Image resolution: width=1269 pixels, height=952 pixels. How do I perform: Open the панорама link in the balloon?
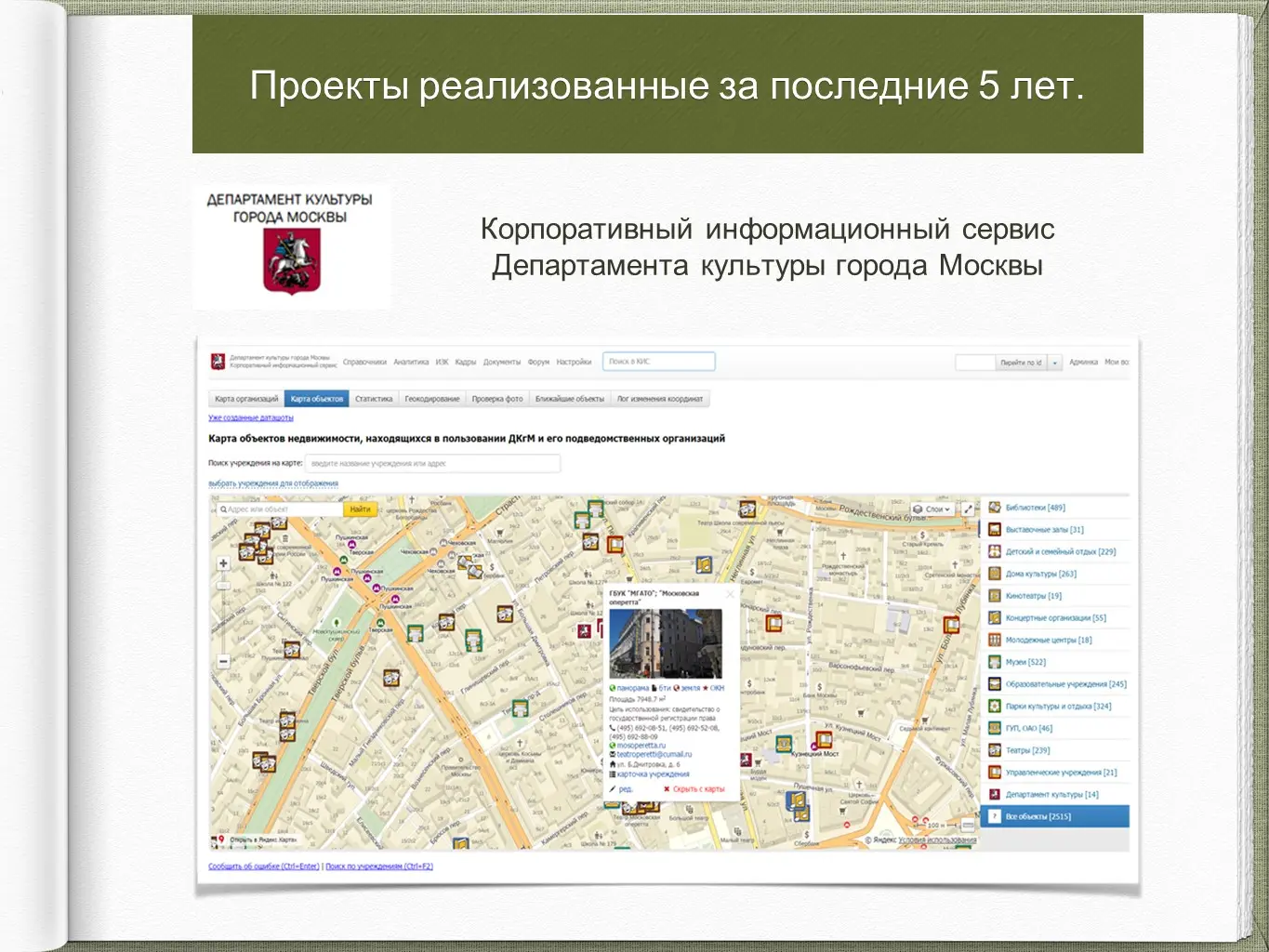point(632,688)
